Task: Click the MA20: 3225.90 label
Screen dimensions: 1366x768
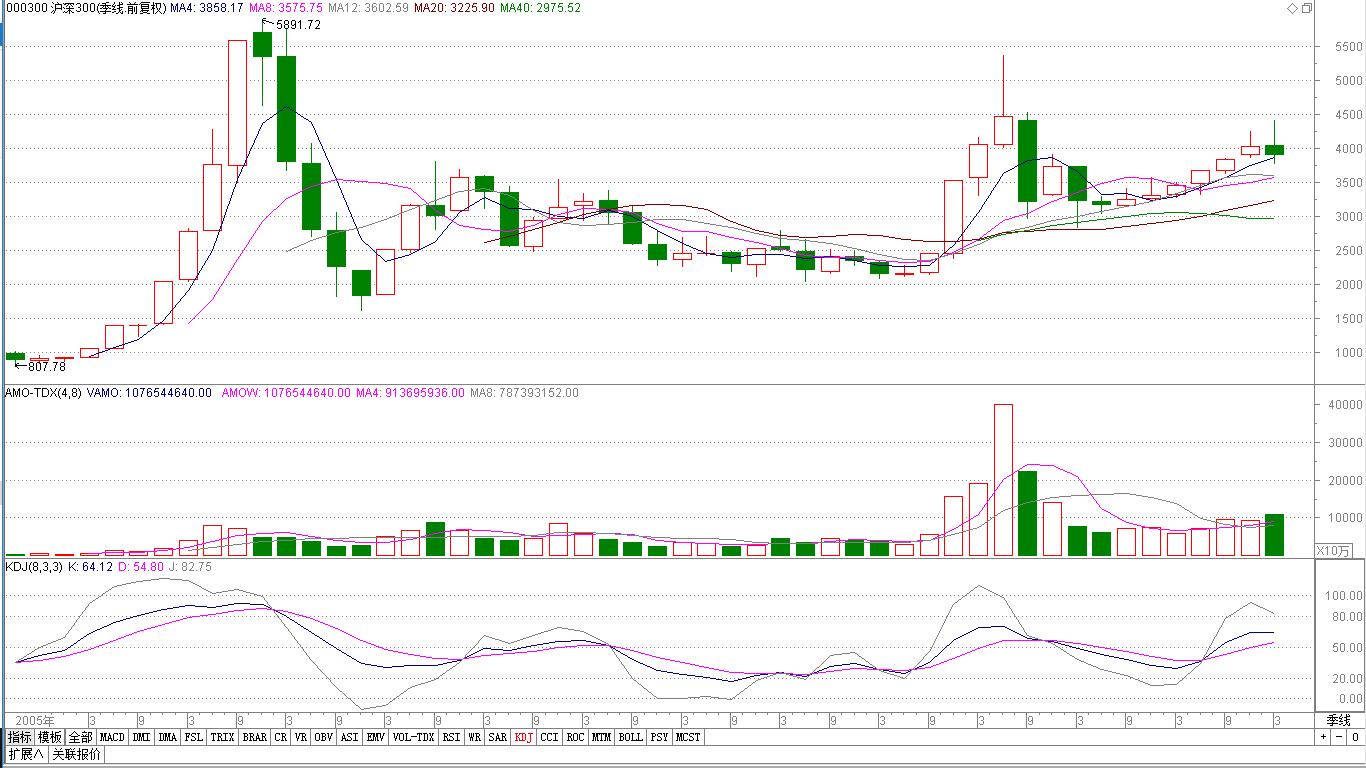Action: [454, 8]
